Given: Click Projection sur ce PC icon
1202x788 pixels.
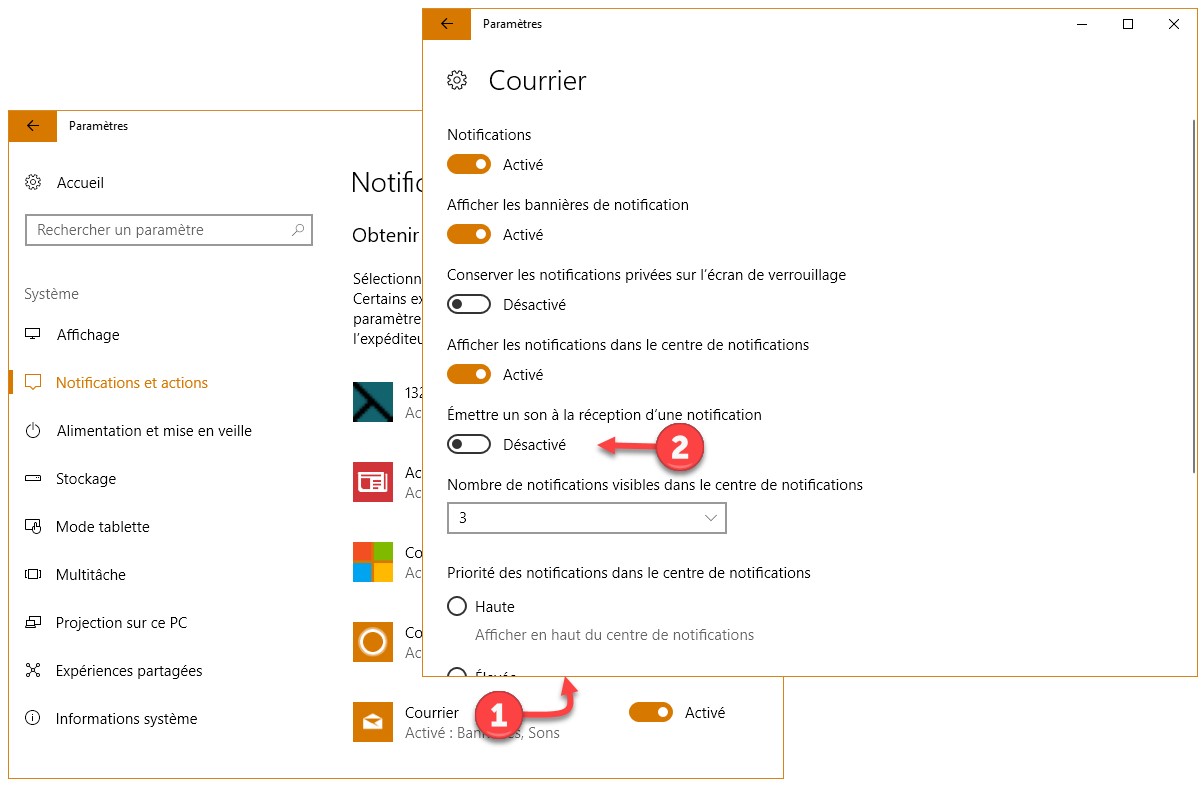Looking at the screenshot, I should pos(33,623).
